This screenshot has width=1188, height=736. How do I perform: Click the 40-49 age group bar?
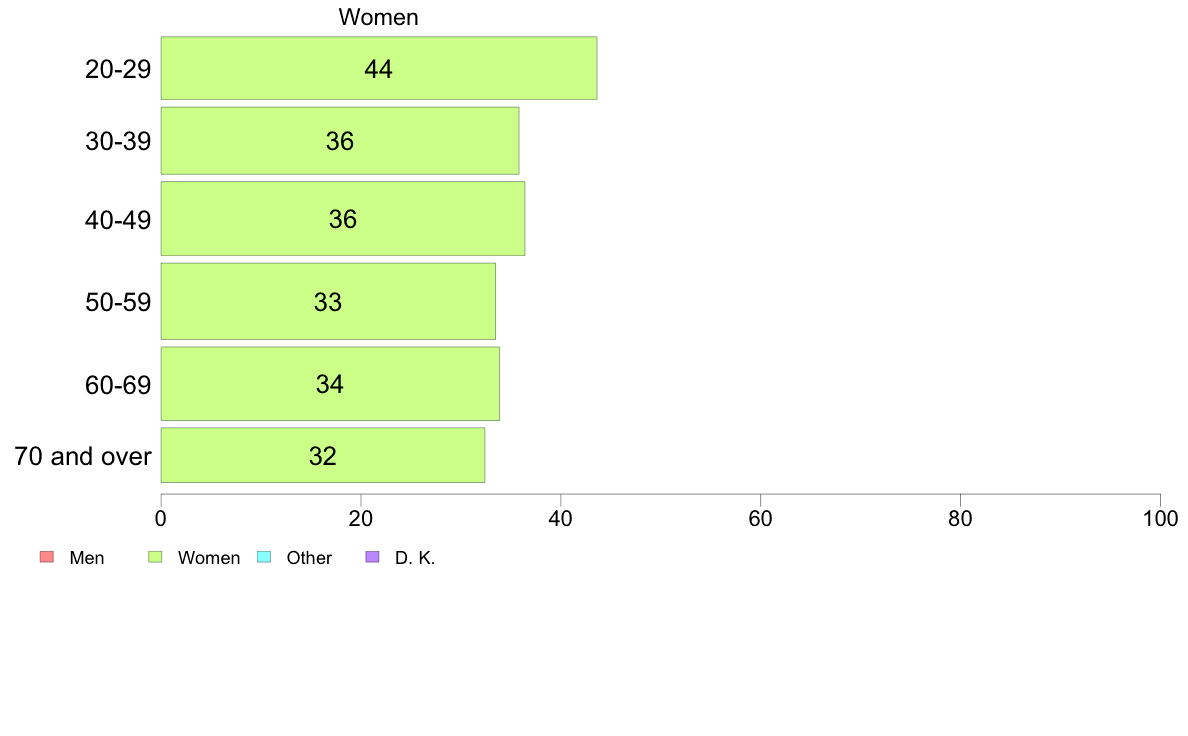point(342,218)
